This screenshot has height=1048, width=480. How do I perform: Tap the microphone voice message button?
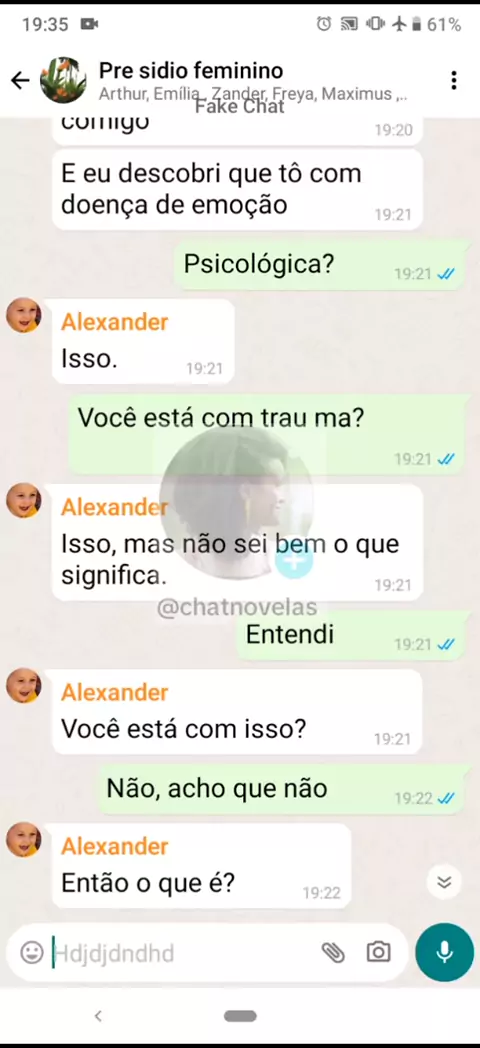pos(445,952)
